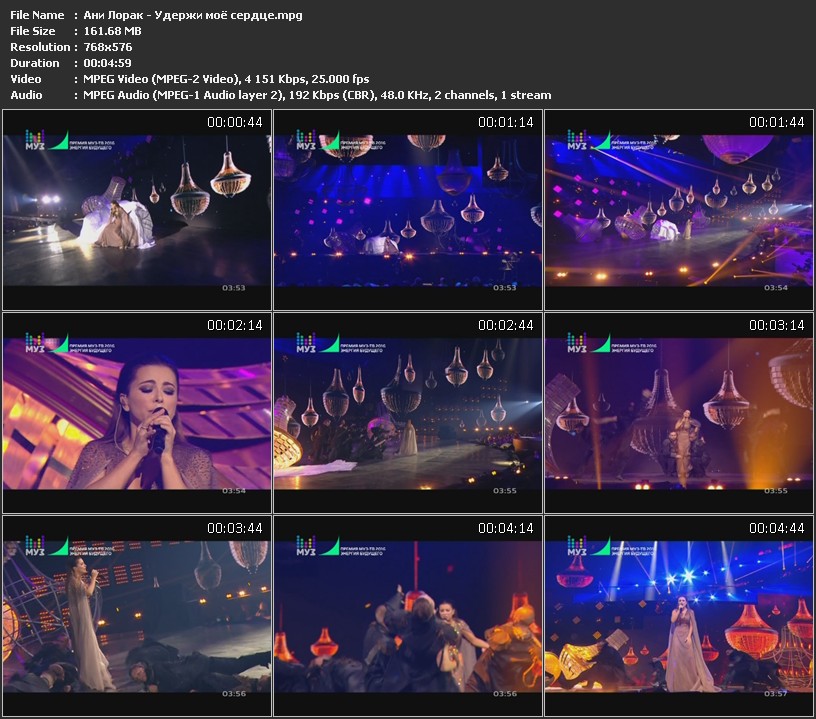Click the 00:03:44 frame thumbnail
Image resolution: width=816 pixels, height=719 pixels.
137,615
